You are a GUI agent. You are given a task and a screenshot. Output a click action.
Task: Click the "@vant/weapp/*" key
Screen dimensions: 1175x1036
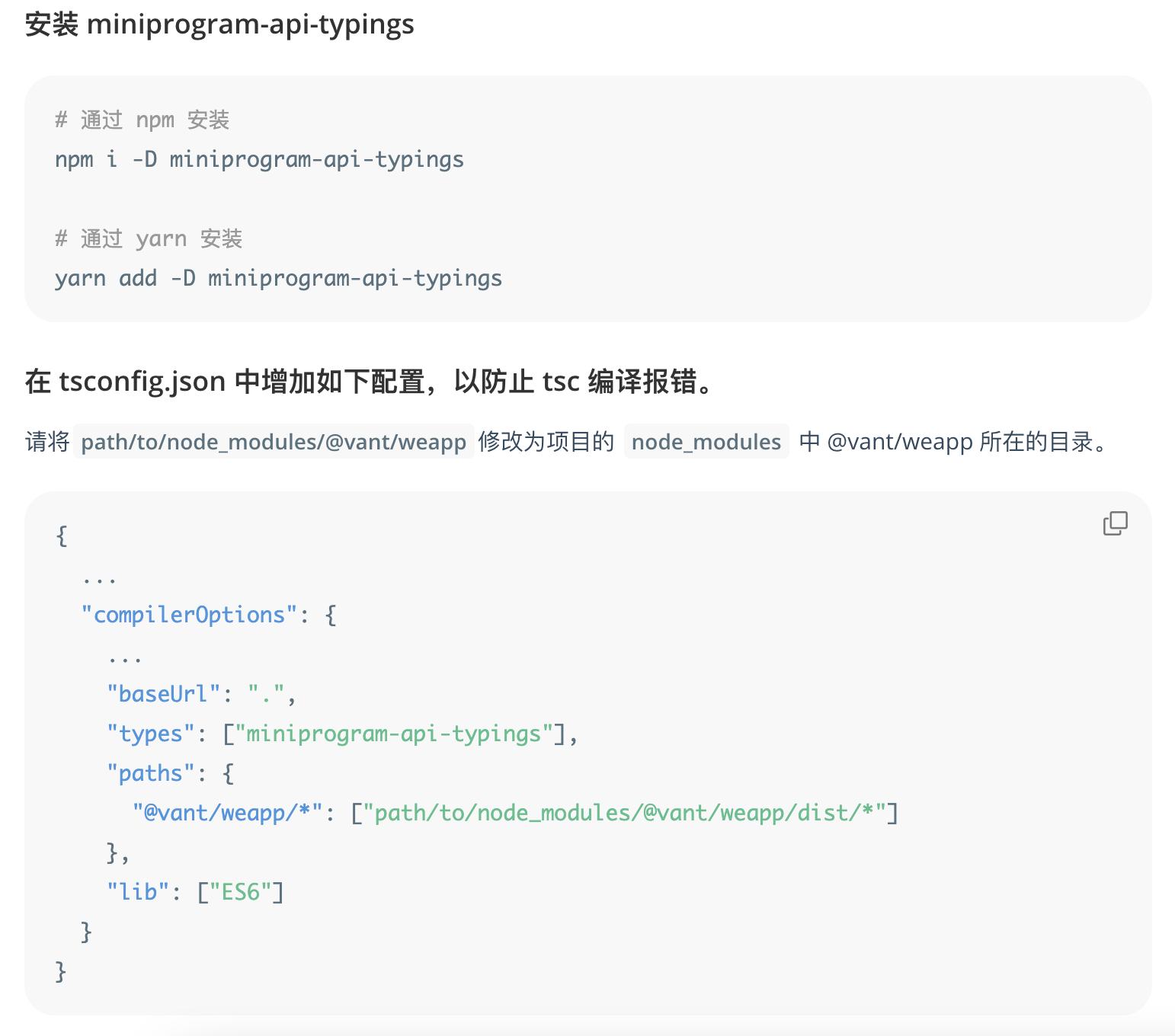(227, 813)
